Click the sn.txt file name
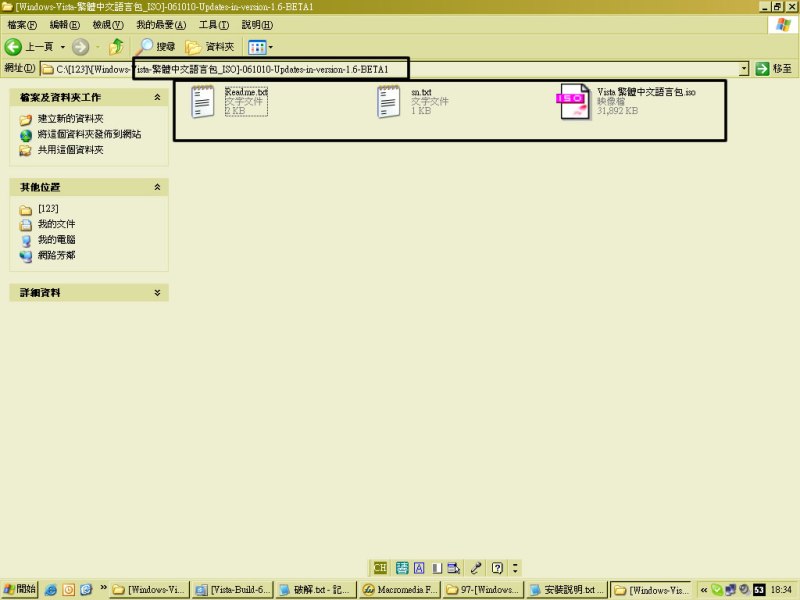This screenshot has height=600, width=800. point(421,92)
